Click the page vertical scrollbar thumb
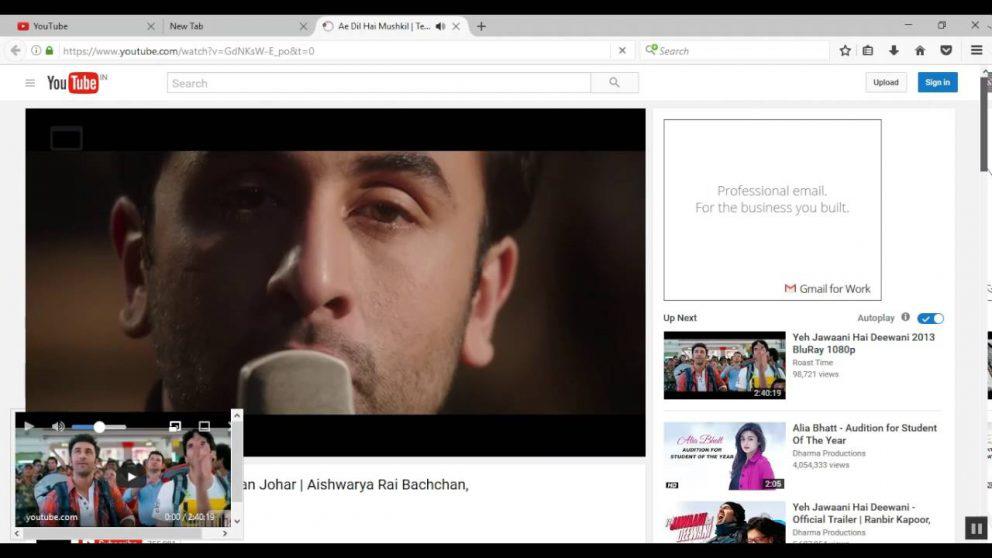The height and width of the screenshot is (558, 992). coord(986,123)
